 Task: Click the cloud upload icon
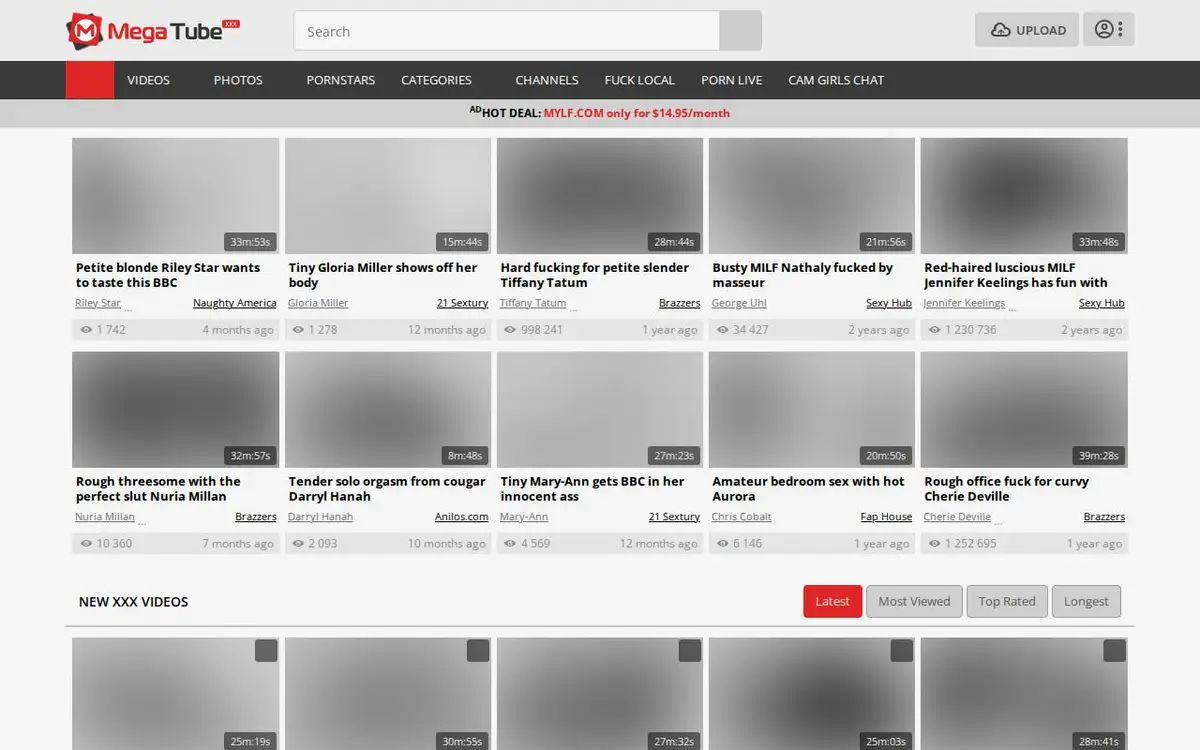click(x=1001, y=30)
